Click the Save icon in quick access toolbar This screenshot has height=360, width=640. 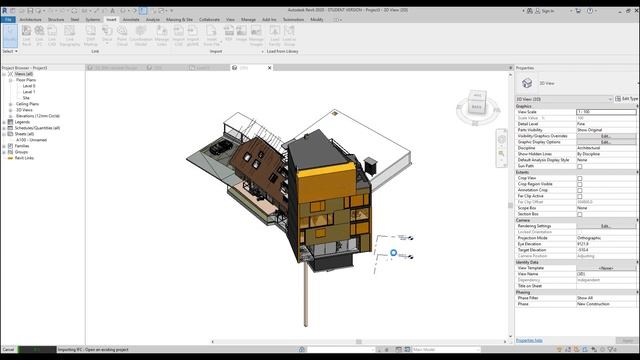(30, 11)
